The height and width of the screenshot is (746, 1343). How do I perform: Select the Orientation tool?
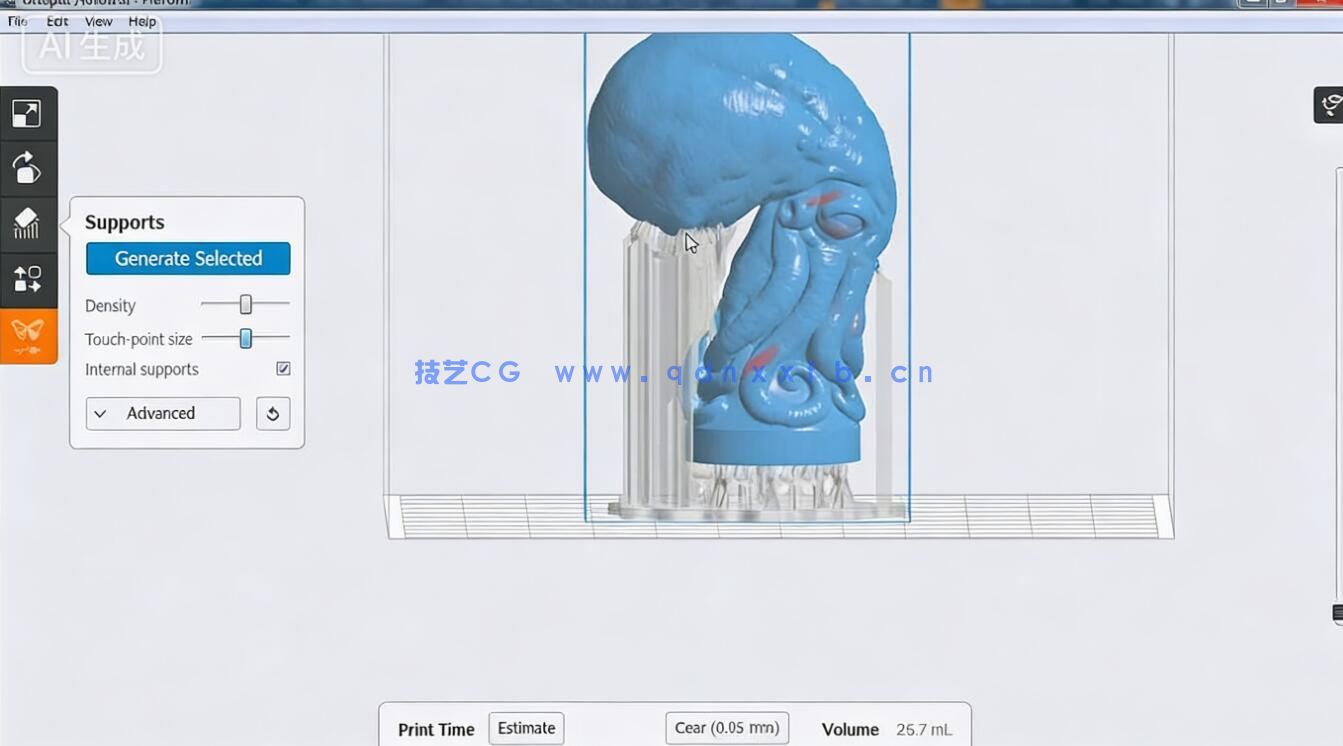pyautogui.click(x=27, y=168)
